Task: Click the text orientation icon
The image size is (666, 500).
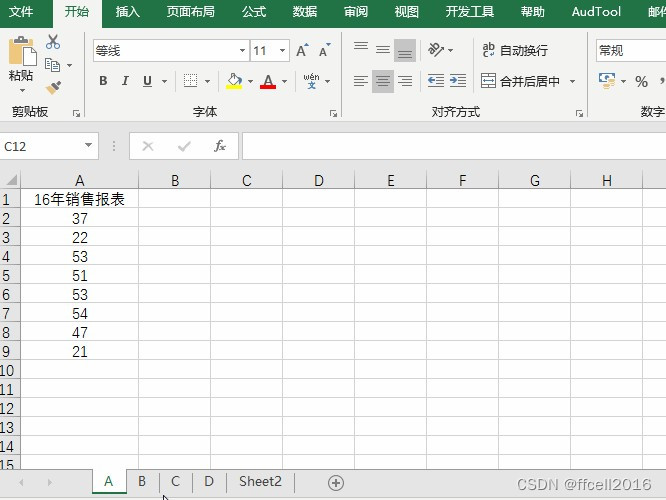Action: pos(436,50)
